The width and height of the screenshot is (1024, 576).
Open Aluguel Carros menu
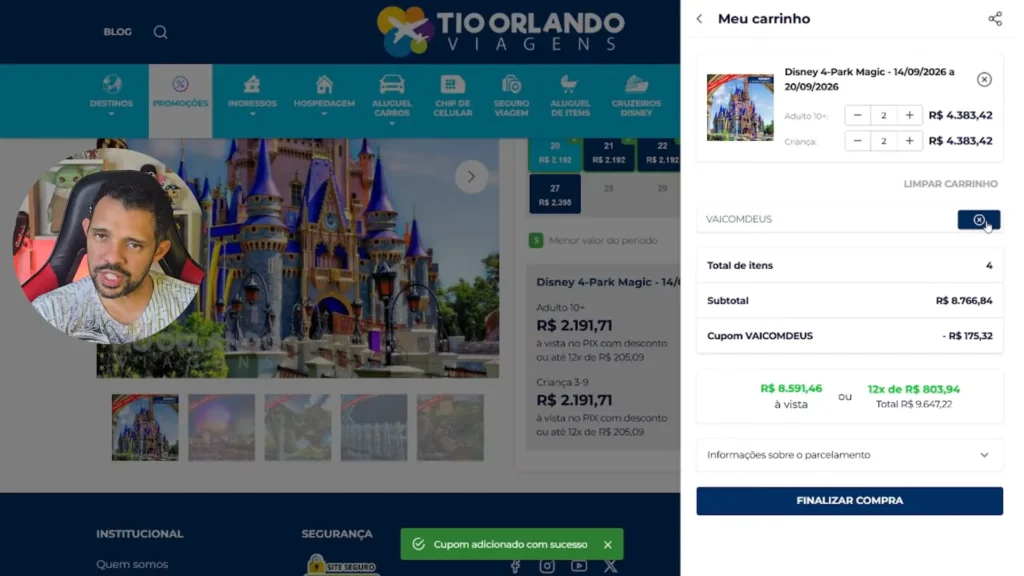[392, 99]
